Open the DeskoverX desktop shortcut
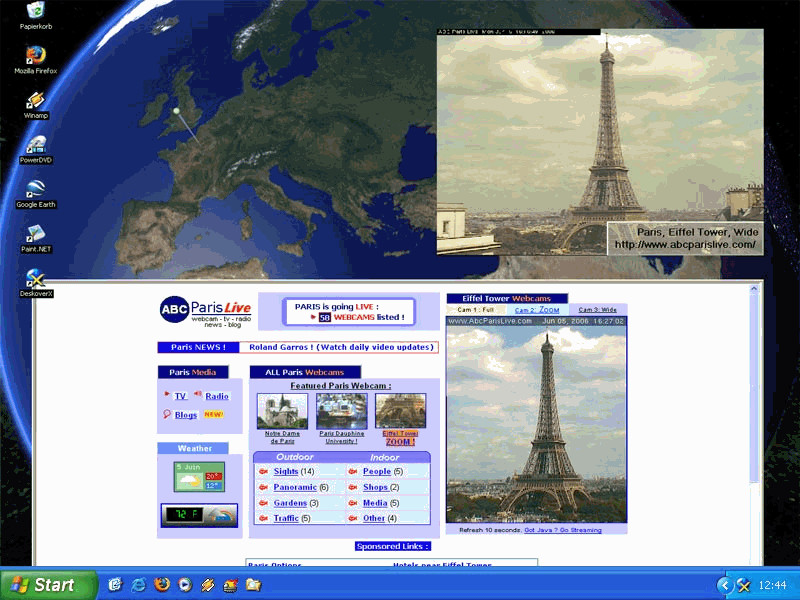The width and height of the screenshot is (800, 600). pyautogui.click(x=36, y=283)
